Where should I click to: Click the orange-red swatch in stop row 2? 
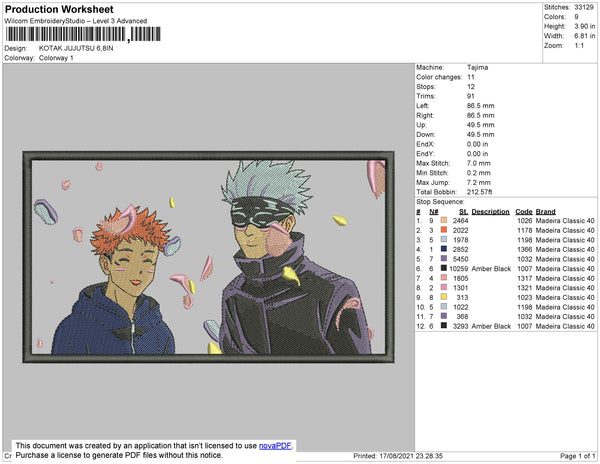[x=444, y=230]
